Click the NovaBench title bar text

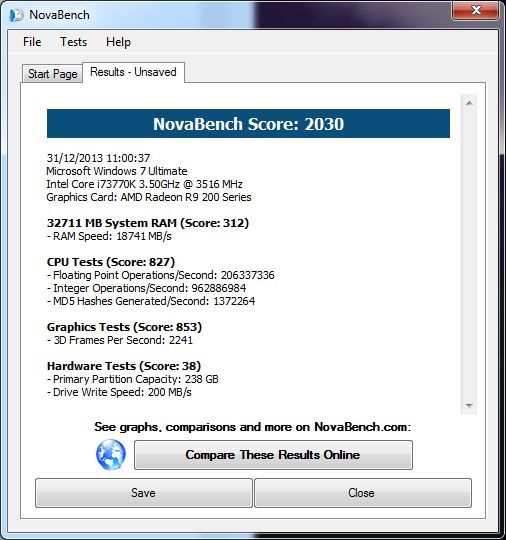coord(59,15)
